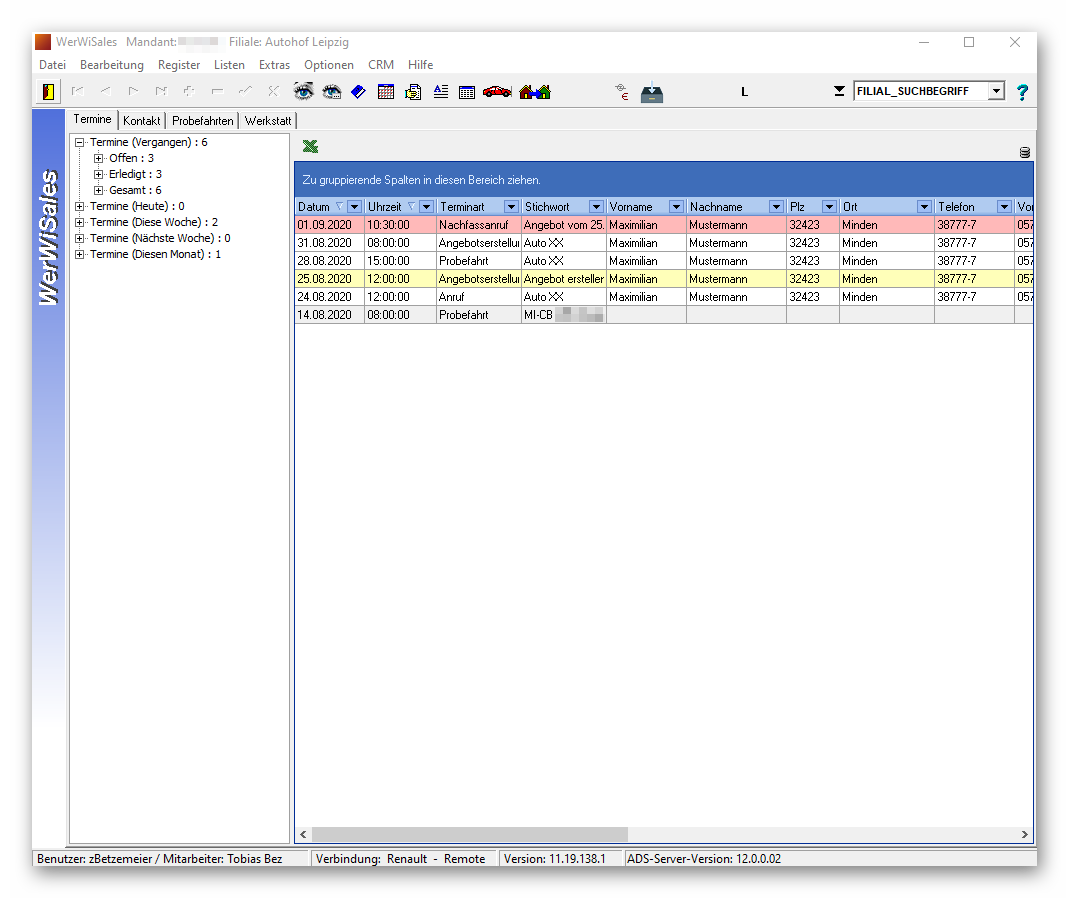Viewport: 1069px width, 898px height.
Task: Expand the Termine (Heute) node
Action: coord(80,206)
